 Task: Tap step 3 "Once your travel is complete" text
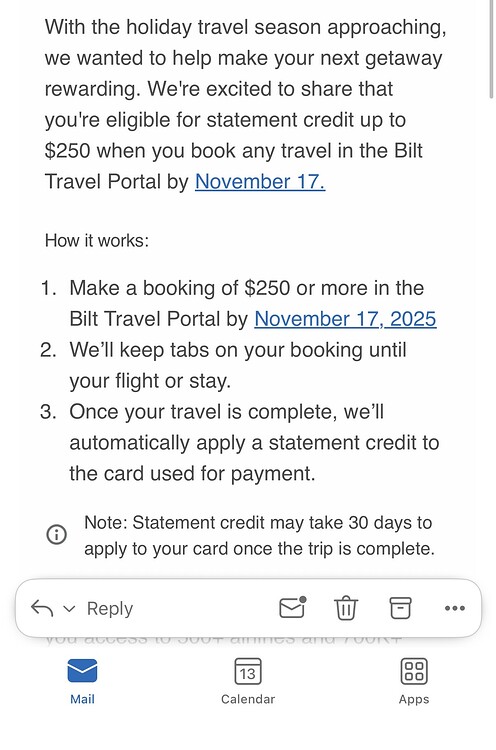(254, 442)
